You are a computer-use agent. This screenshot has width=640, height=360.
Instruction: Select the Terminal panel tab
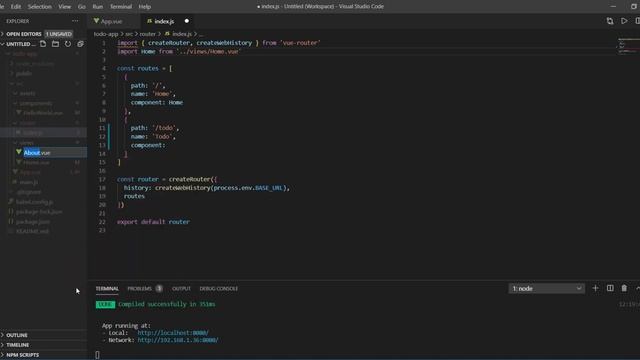click(x=107, y=288)
